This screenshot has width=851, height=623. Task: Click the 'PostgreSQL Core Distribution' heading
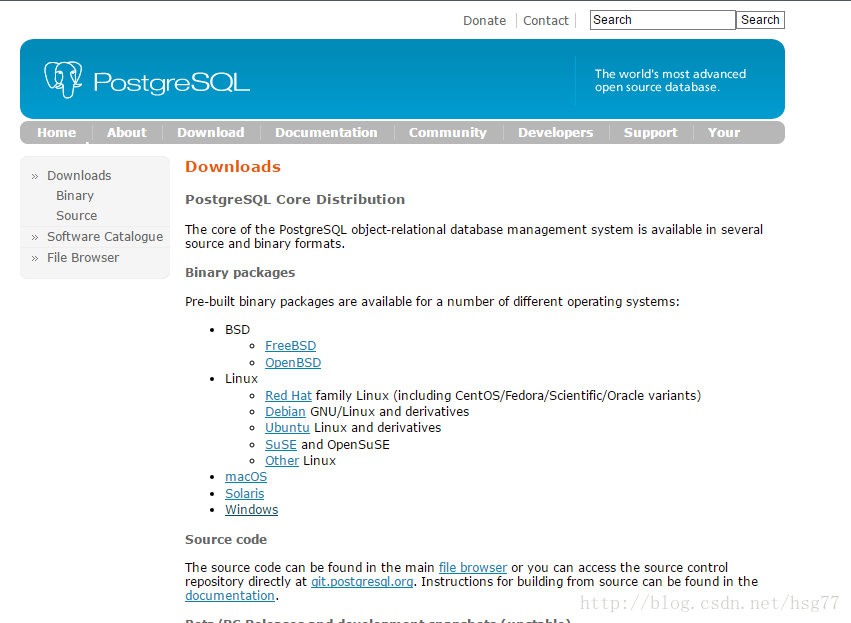[x=295, y=200]
